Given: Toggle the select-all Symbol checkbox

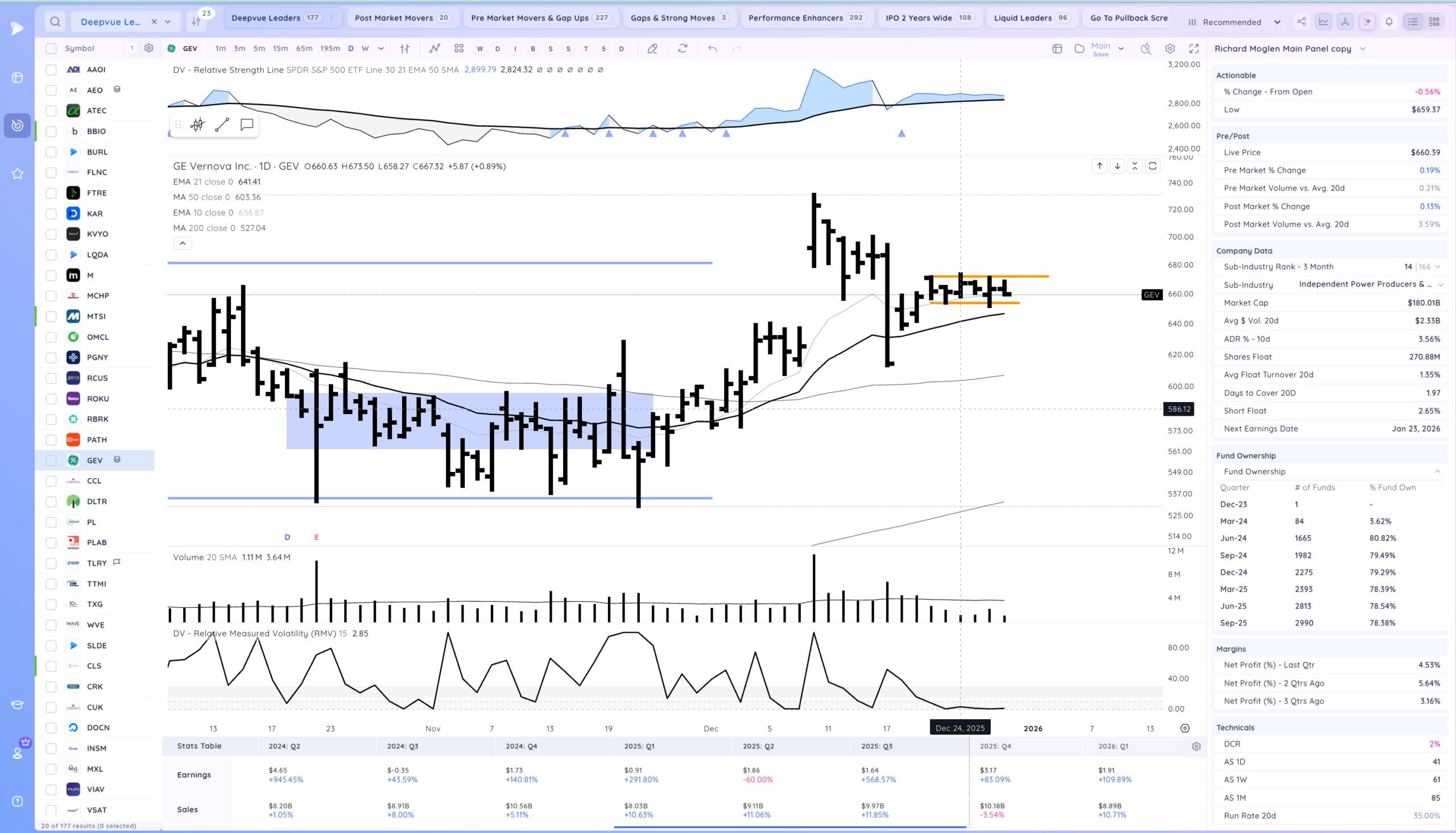Looking at the screenshot, I should click(51, 49).
